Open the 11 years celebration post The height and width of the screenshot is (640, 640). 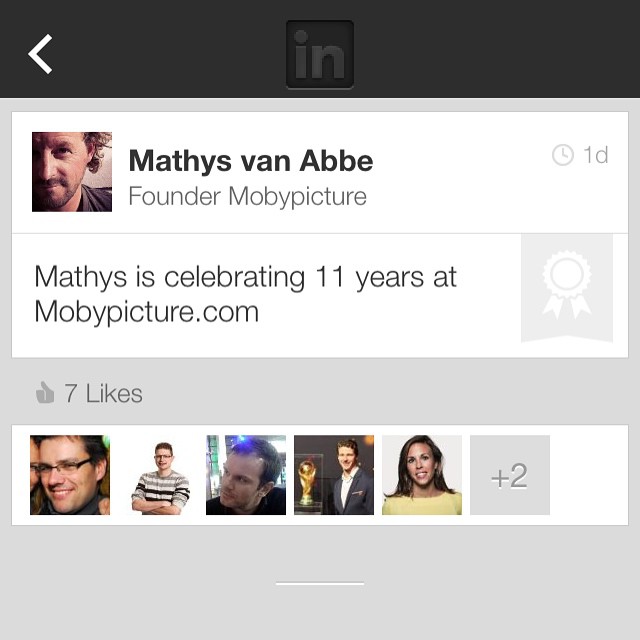pos(245,294)
